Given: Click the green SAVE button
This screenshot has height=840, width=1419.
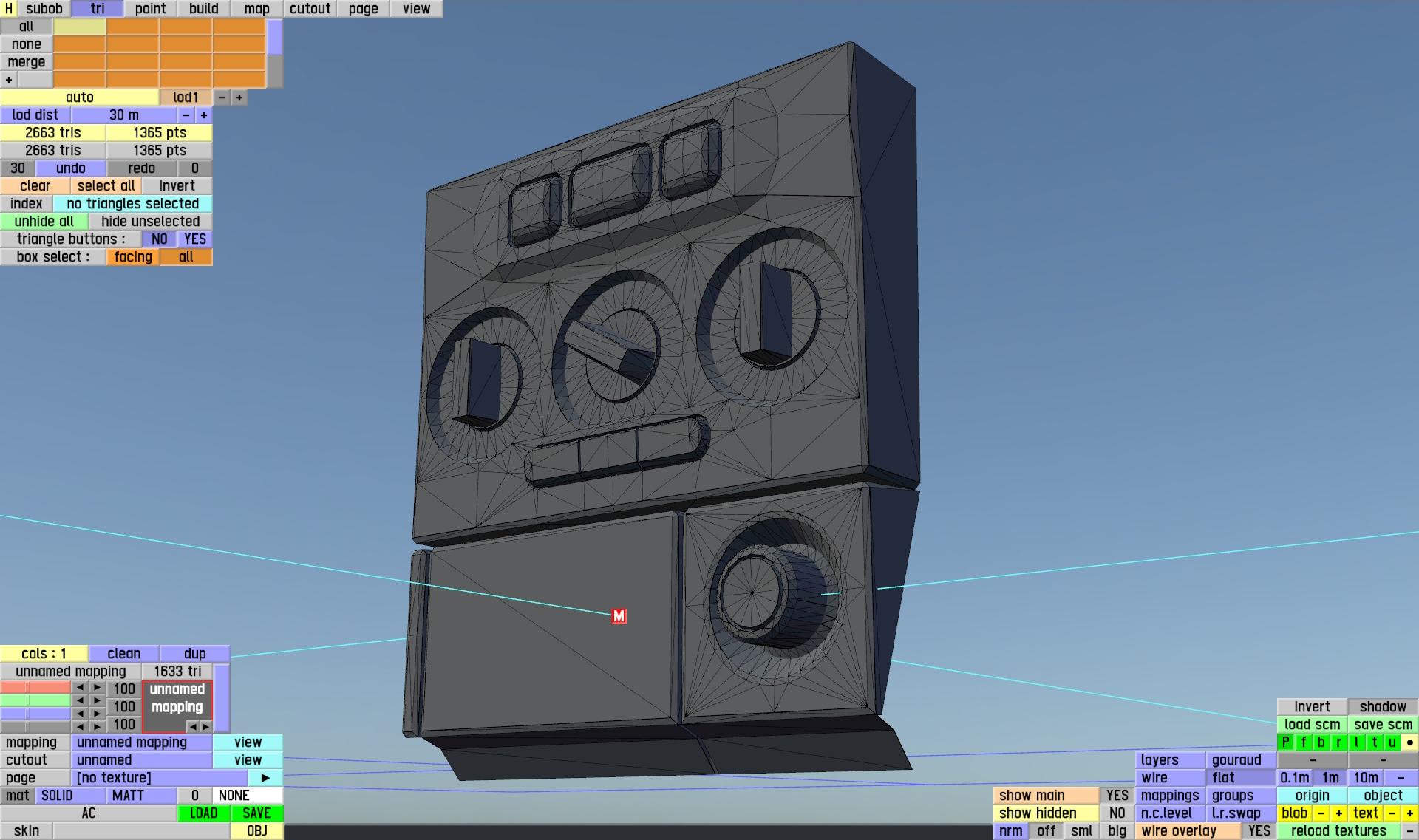Looking at the screenshot, I should [256, 813].
